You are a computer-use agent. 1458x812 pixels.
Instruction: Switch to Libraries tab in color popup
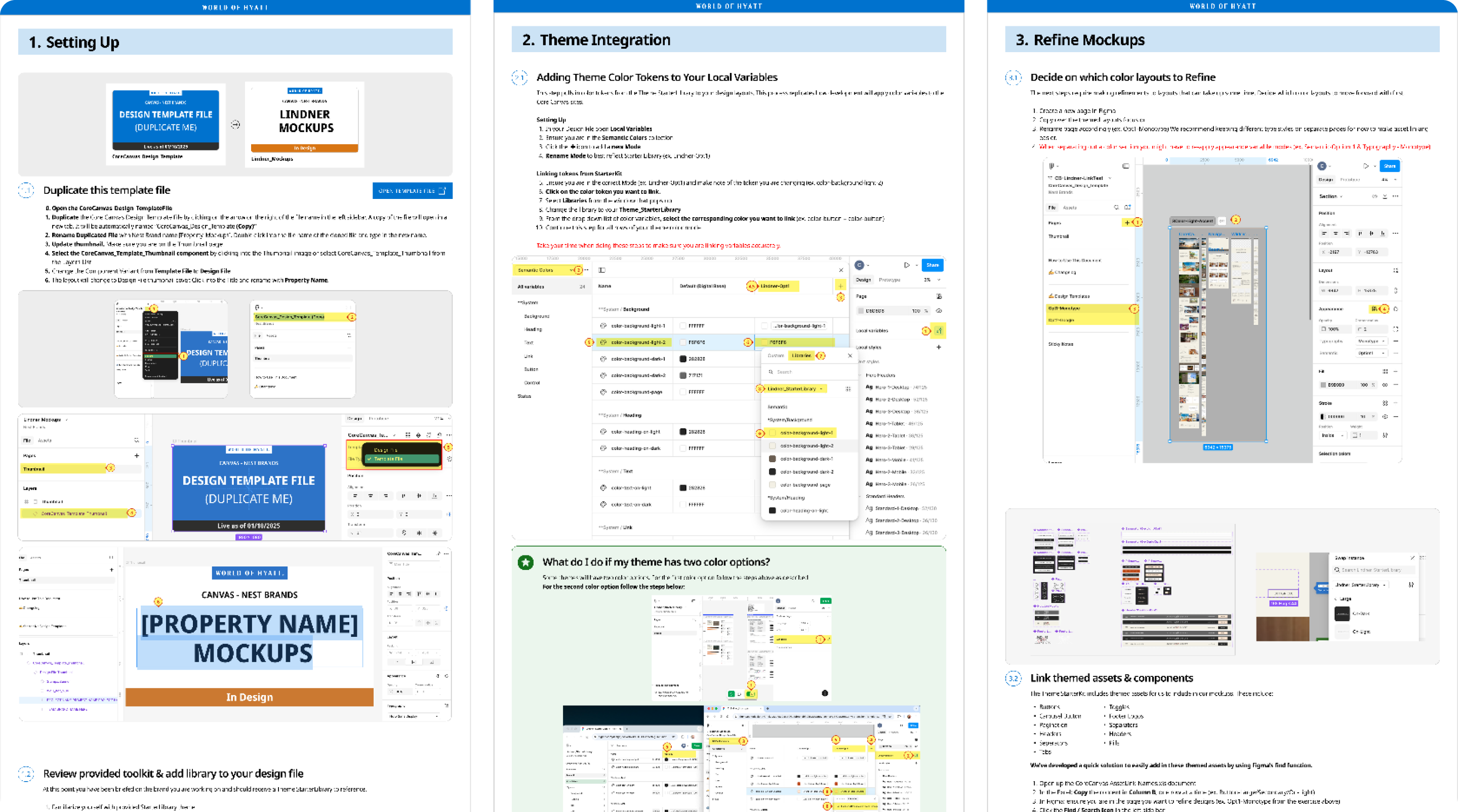pyautogui.click(x=801, y=355)
